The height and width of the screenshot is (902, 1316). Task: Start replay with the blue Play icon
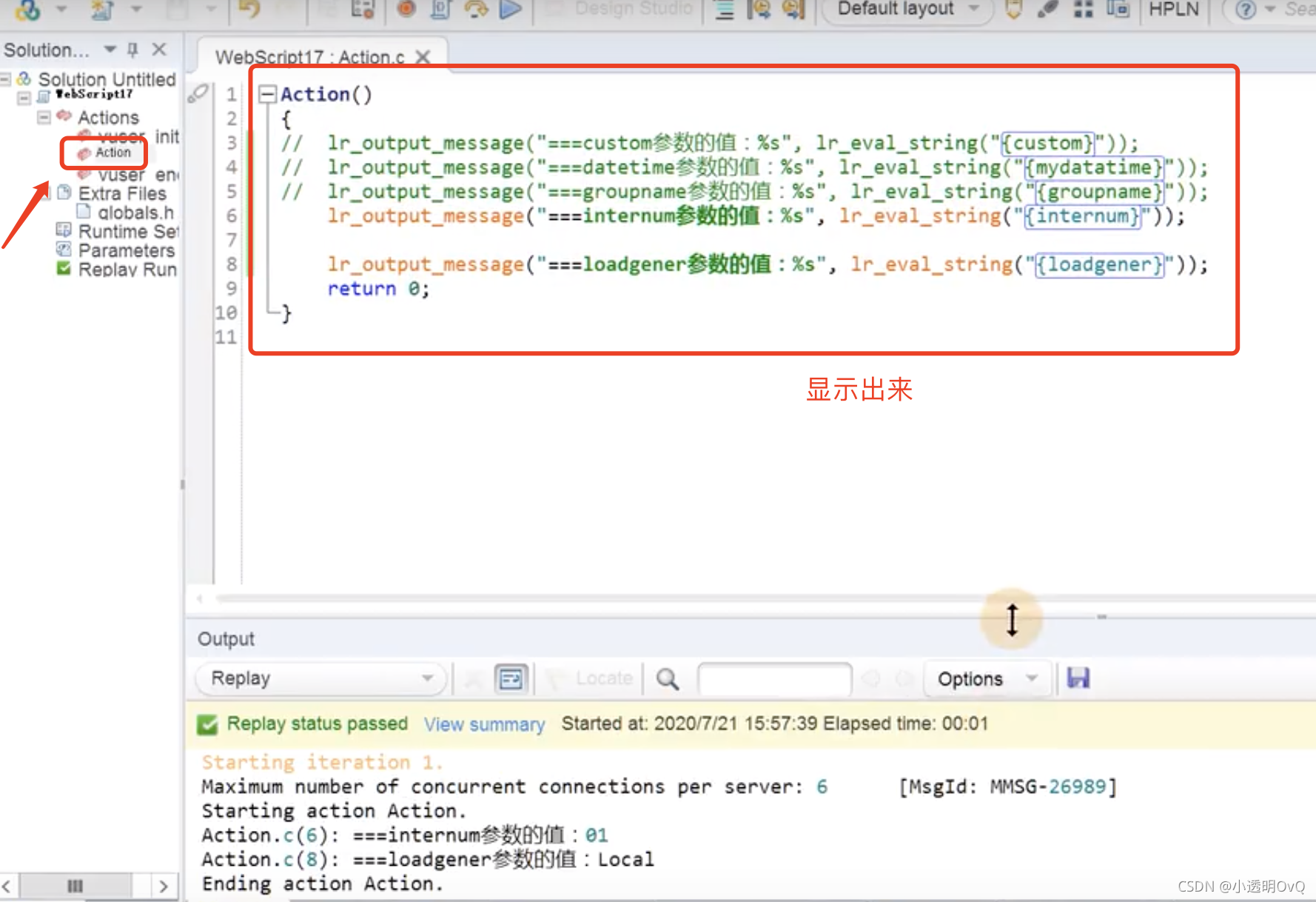pos(511,9)
